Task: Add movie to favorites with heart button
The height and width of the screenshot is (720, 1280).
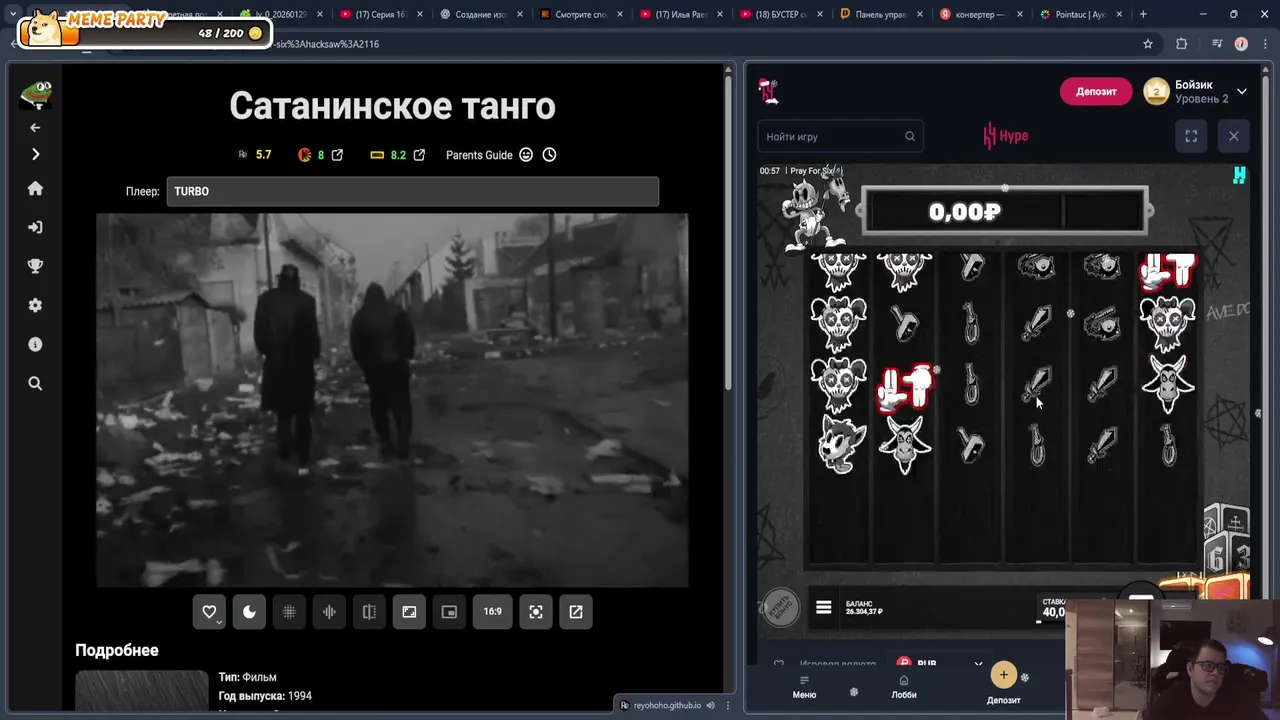Action: (x=209, y=612)
